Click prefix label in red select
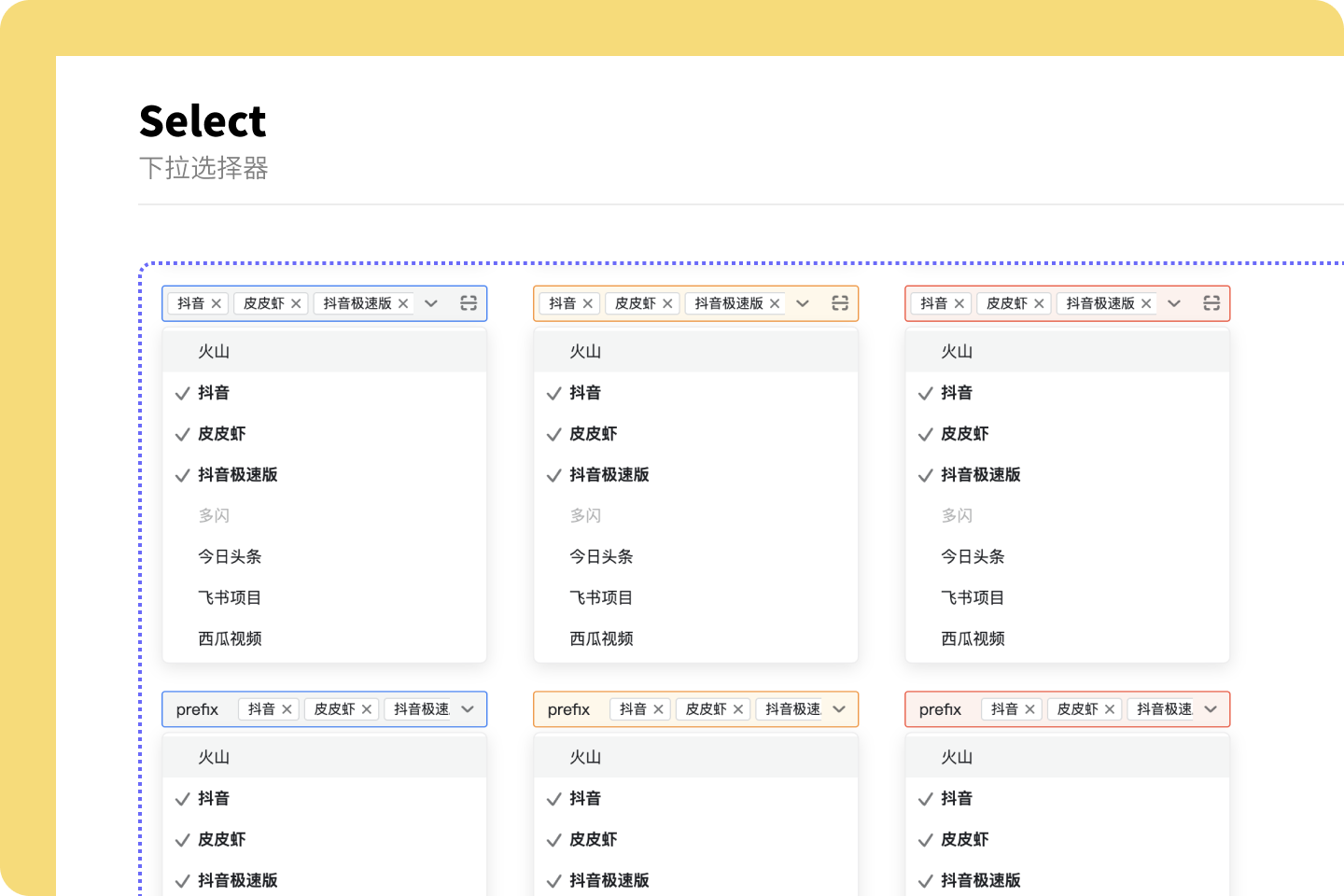This screenshot has height=896, width=1344. (x=940, y=709)
